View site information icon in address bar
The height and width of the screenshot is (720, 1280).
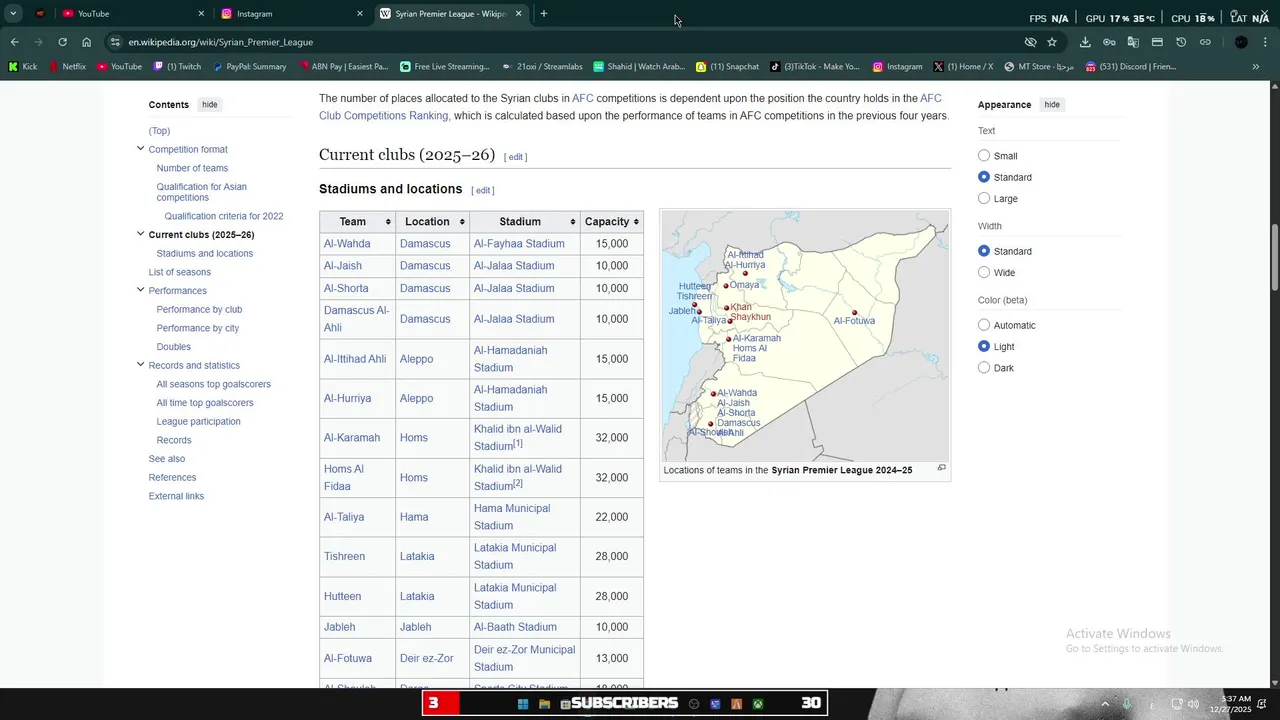tap(116, 42)
